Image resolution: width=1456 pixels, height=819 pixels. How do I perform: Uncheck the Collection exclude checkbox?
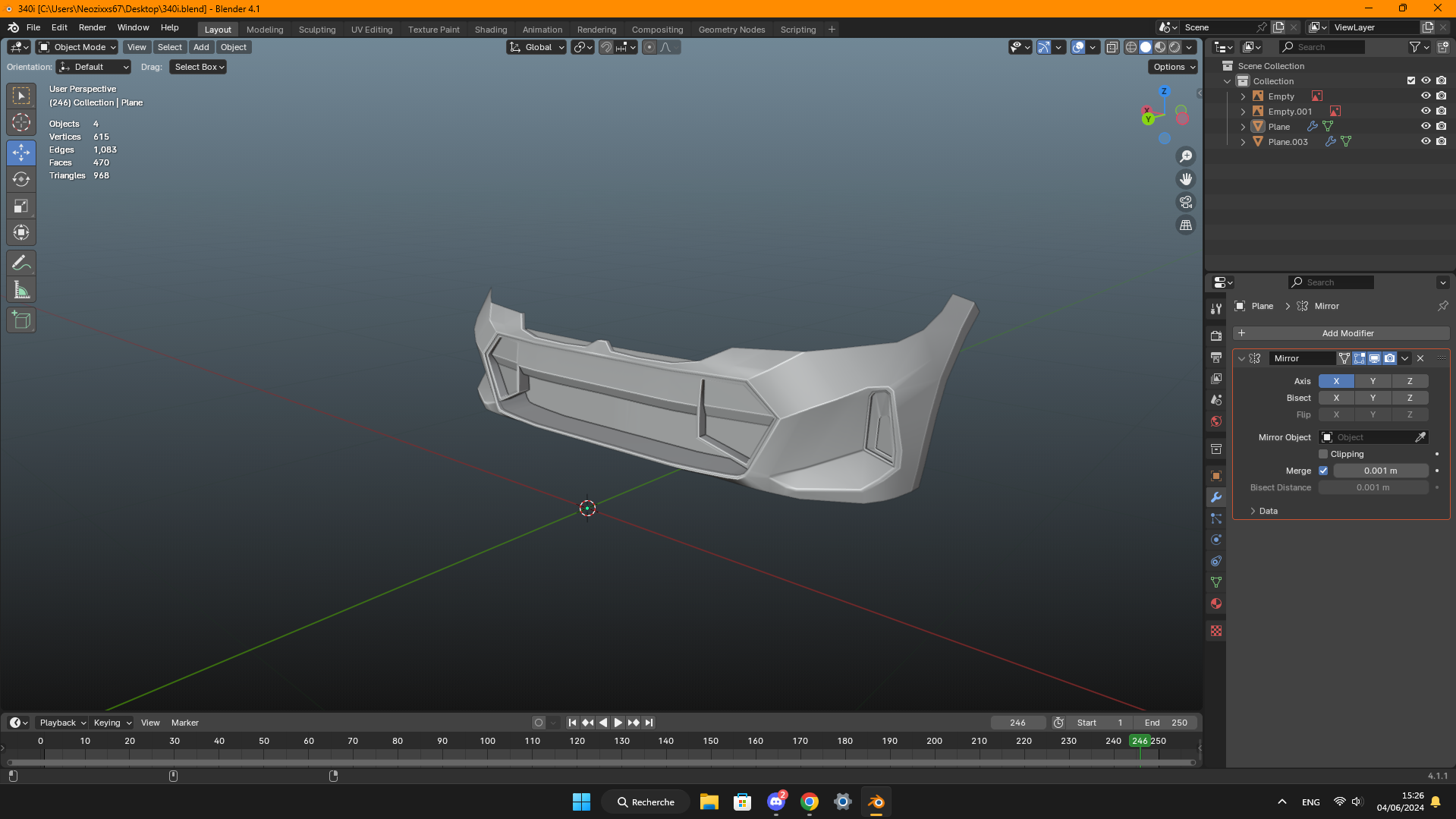[1410, 81]
